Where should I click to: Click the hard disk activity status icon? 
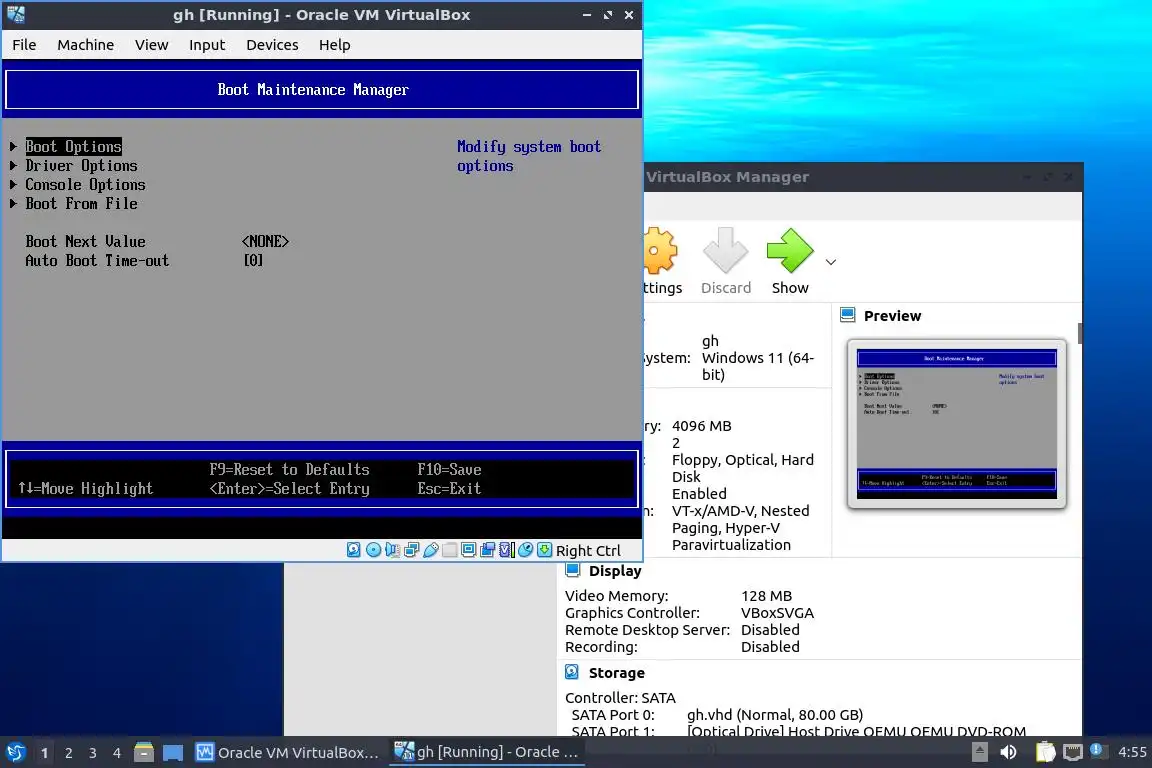pyautogui.click(x=354, y=550)
